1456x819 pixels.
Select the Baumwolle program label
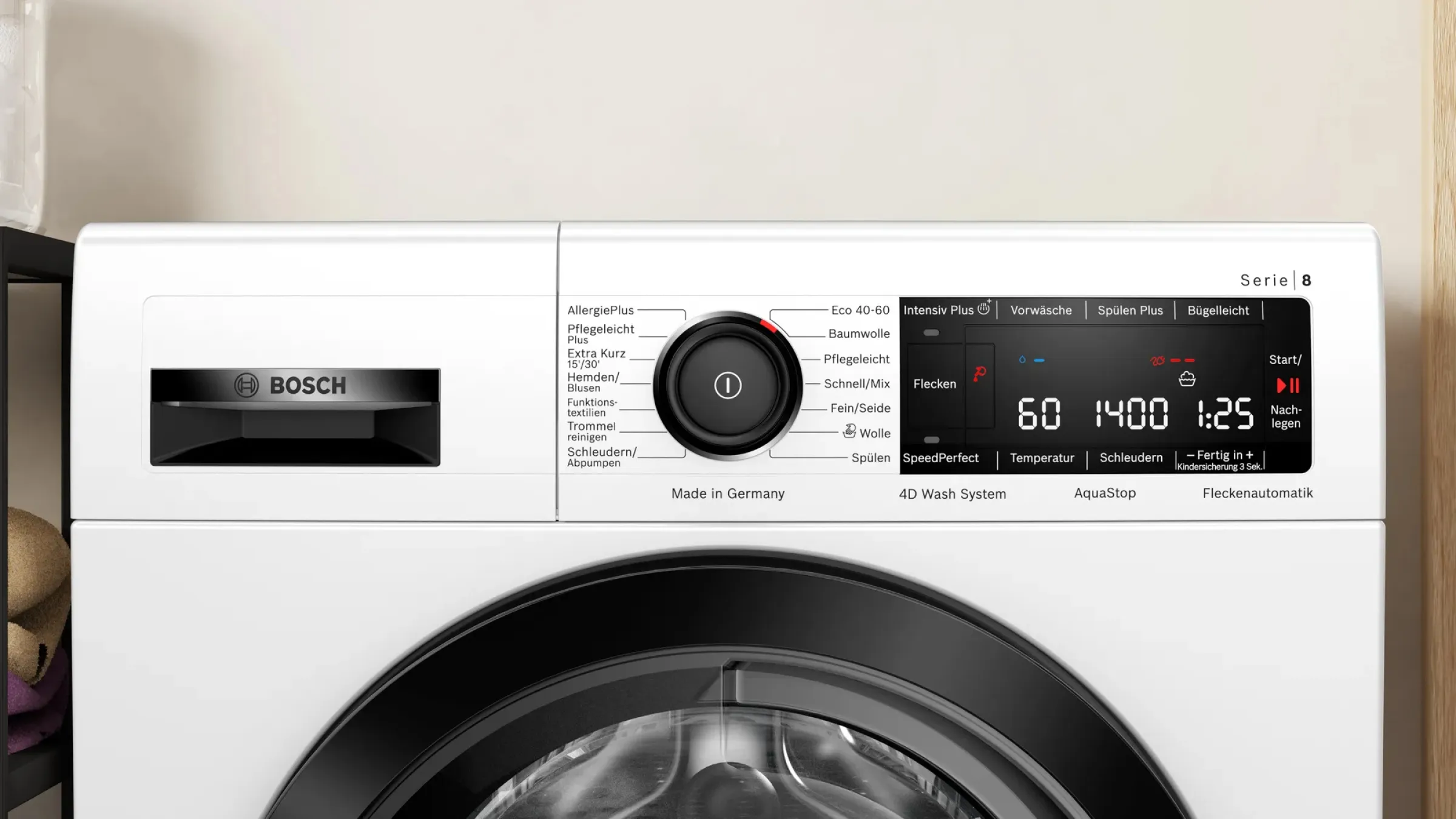pyautogui.click(x=858, y=334)
